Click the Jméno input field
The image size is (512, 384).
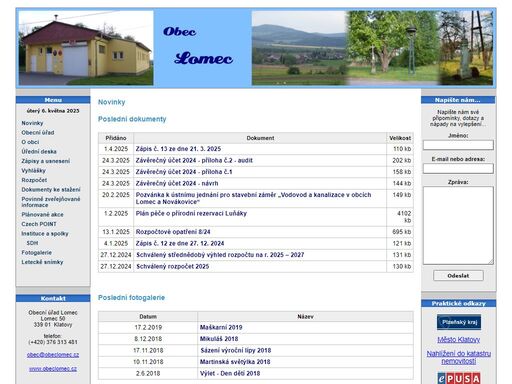458,145
